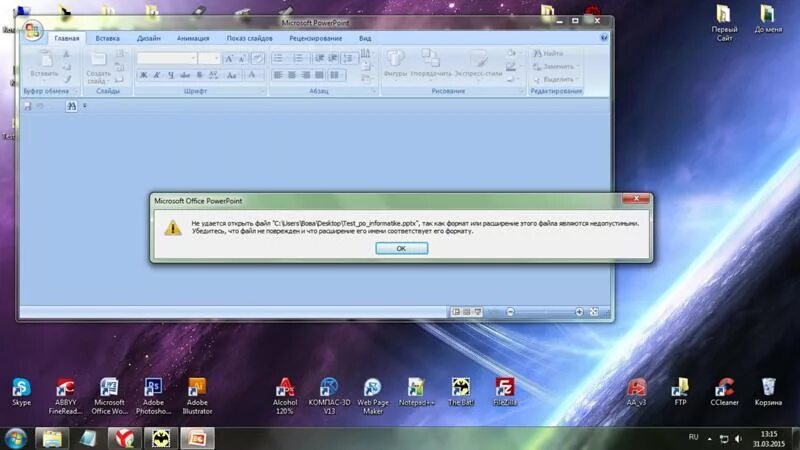This screenshot has height=450, width=800.
Task: Open the font color A dropdown
Action: click(252, 75)
